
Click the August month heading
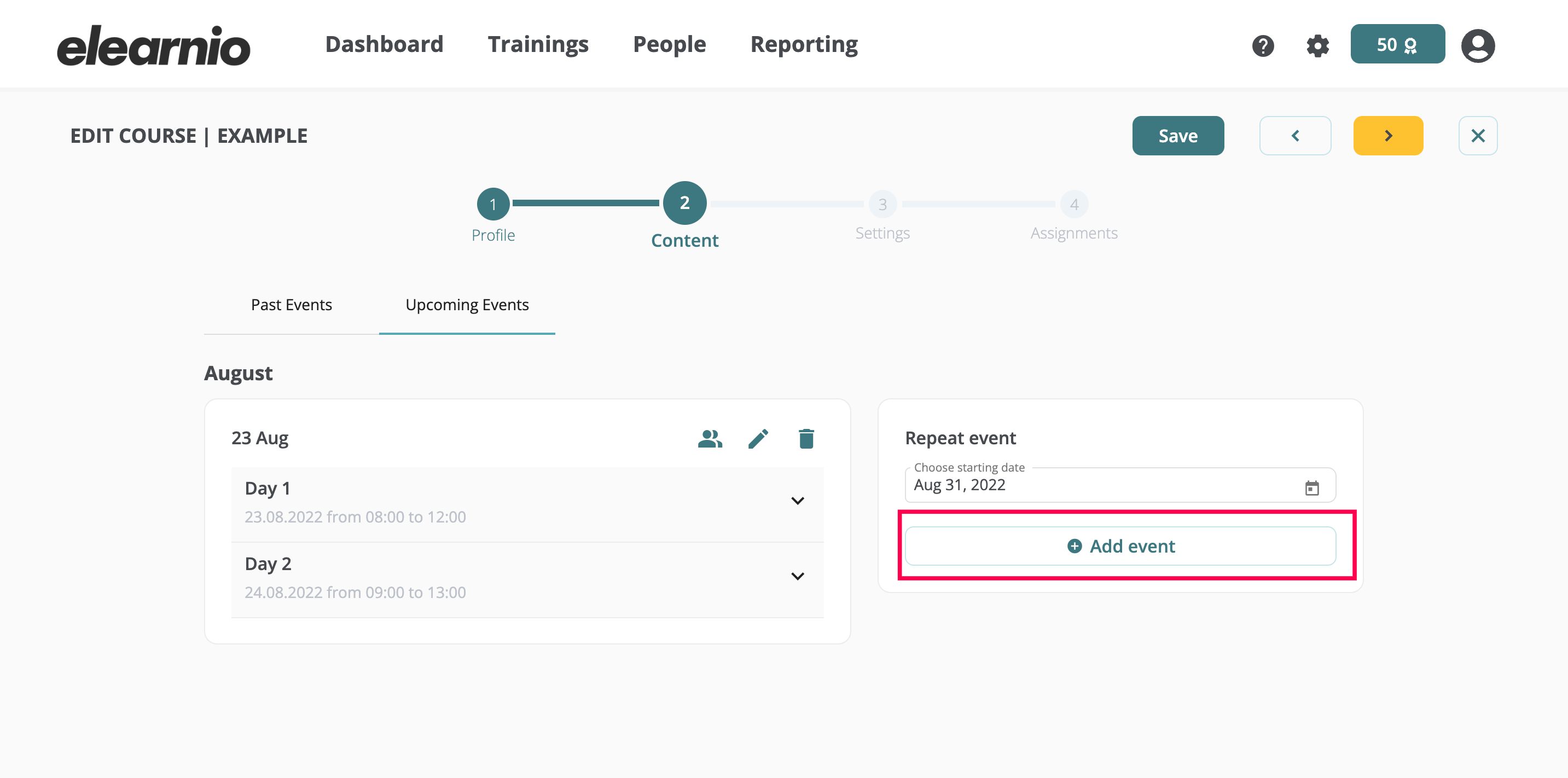(238, 373)
